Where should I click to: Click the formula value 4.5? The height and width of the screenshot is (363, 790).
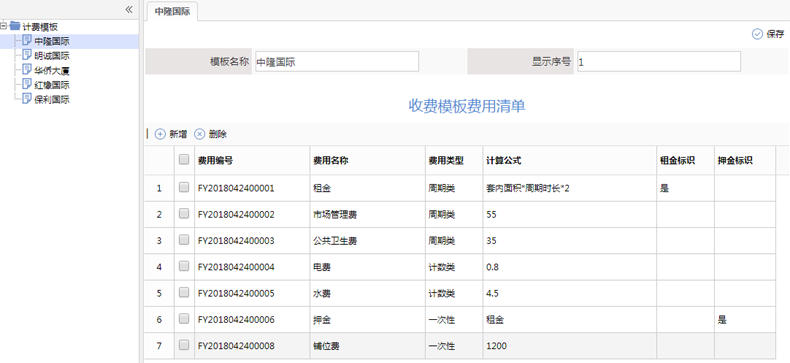pos(492,293)
